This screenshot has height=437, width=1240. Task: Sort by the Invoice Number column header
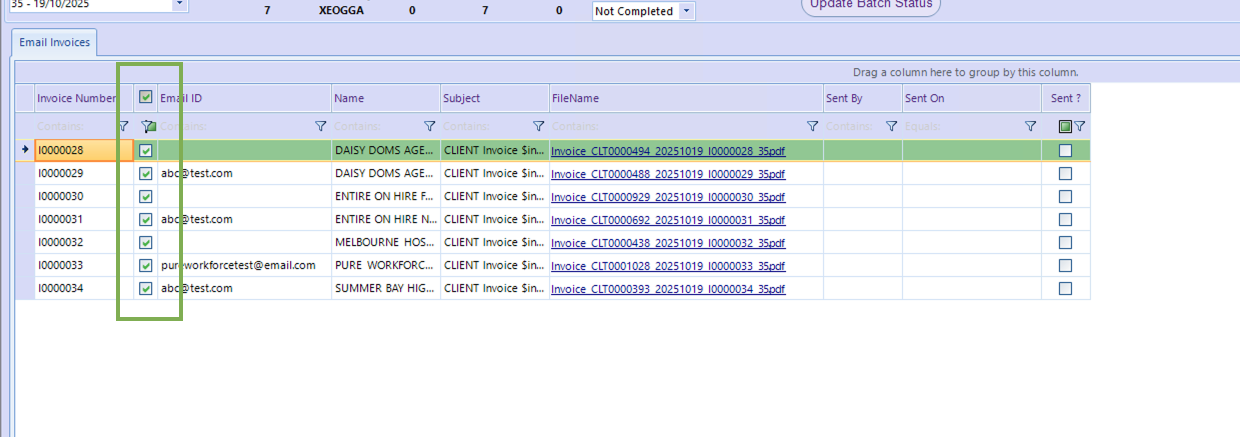76,98
